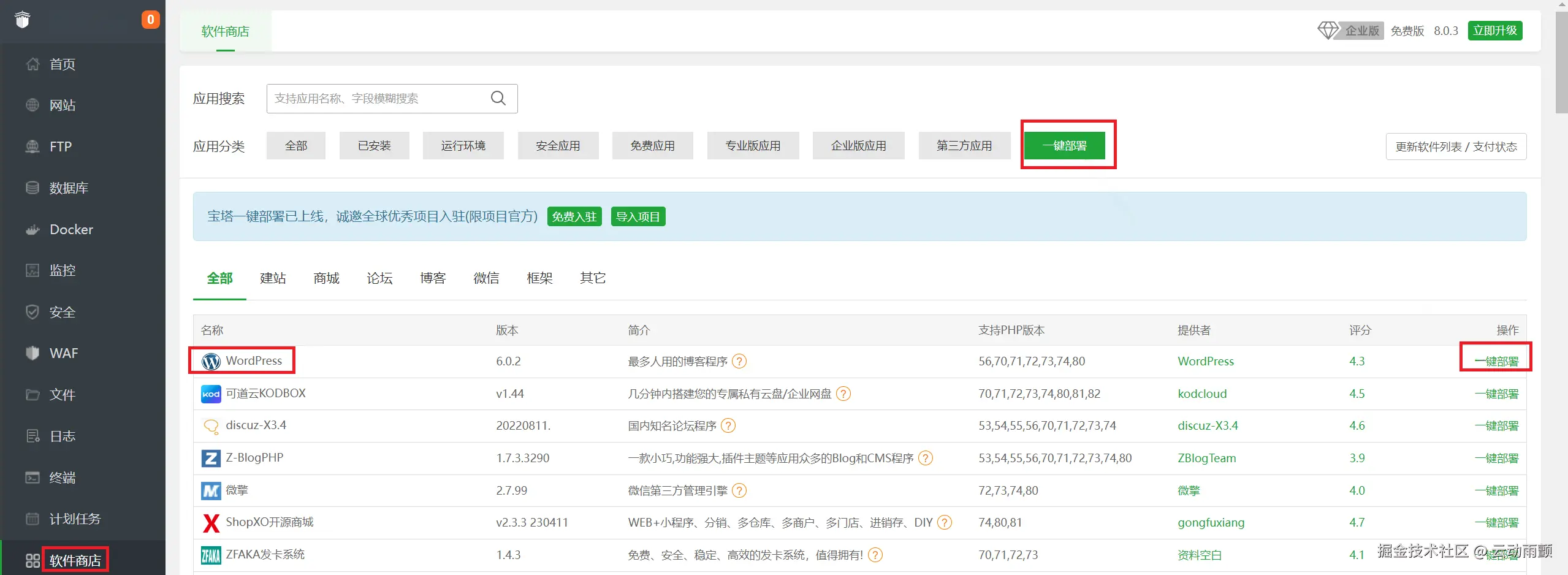Click the WAF shield icon
This screenshot has width=1568, height=575.
point(32,353)
